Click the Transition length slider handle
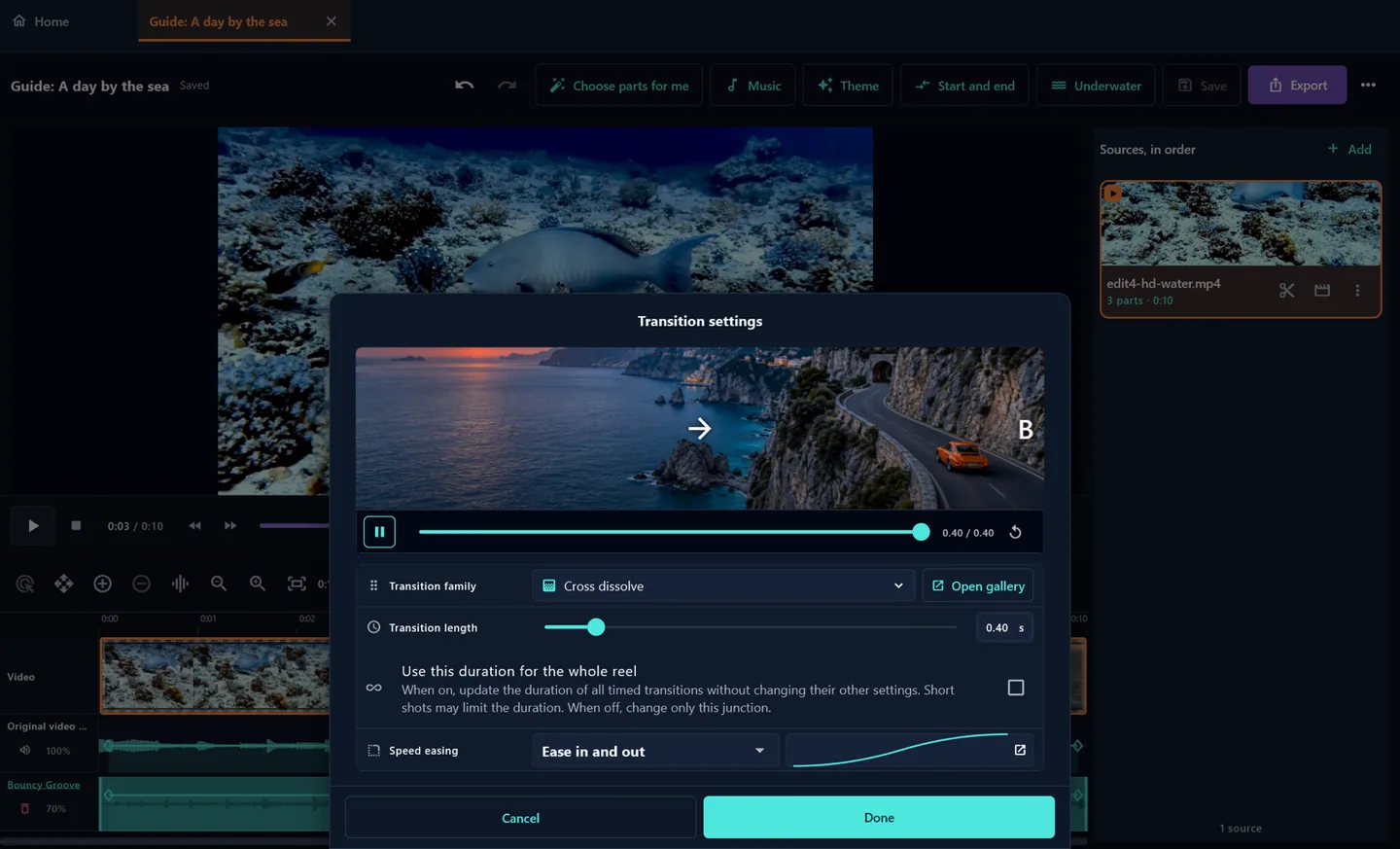This screenshot has width=1400, height=849. 596,627
